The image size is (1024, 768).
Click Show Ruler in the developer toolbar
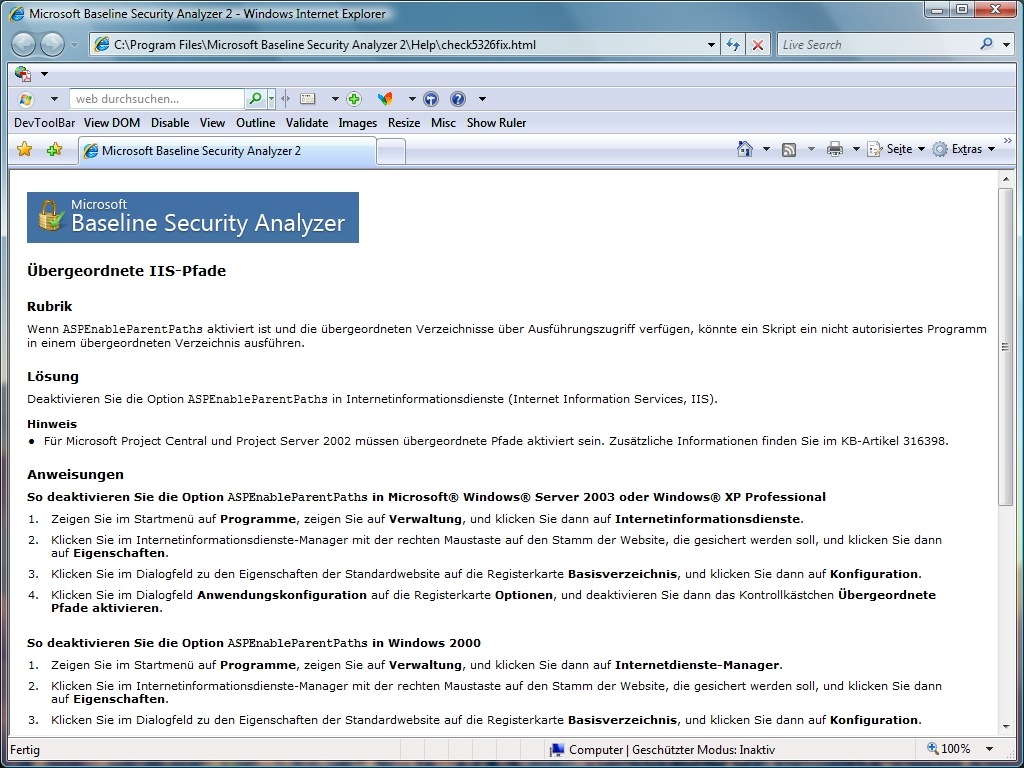click(x=496, y=123)
